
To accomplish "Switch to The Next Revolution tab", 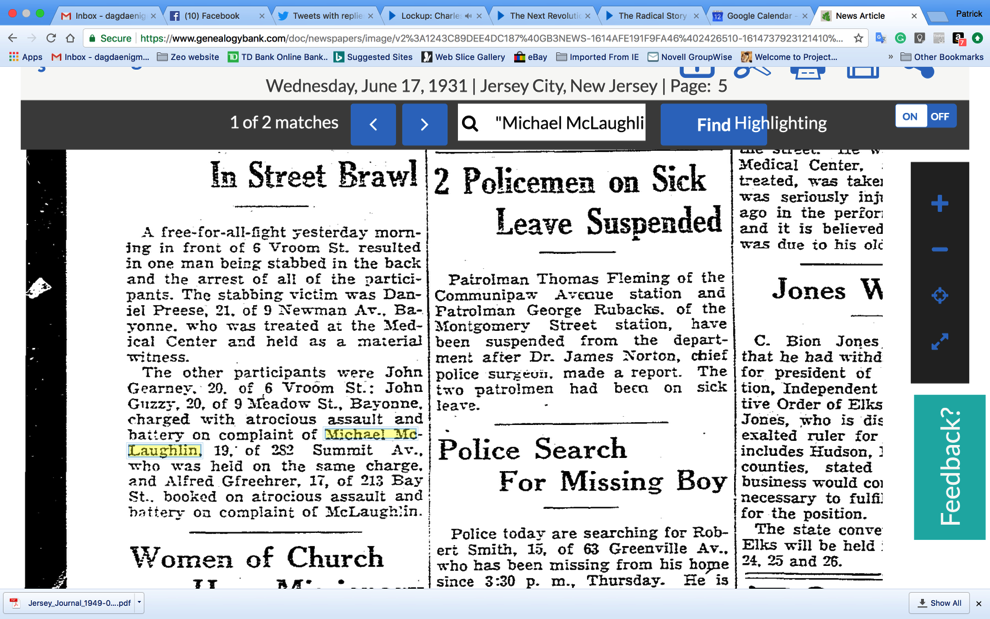I will (x=543, y=16).
